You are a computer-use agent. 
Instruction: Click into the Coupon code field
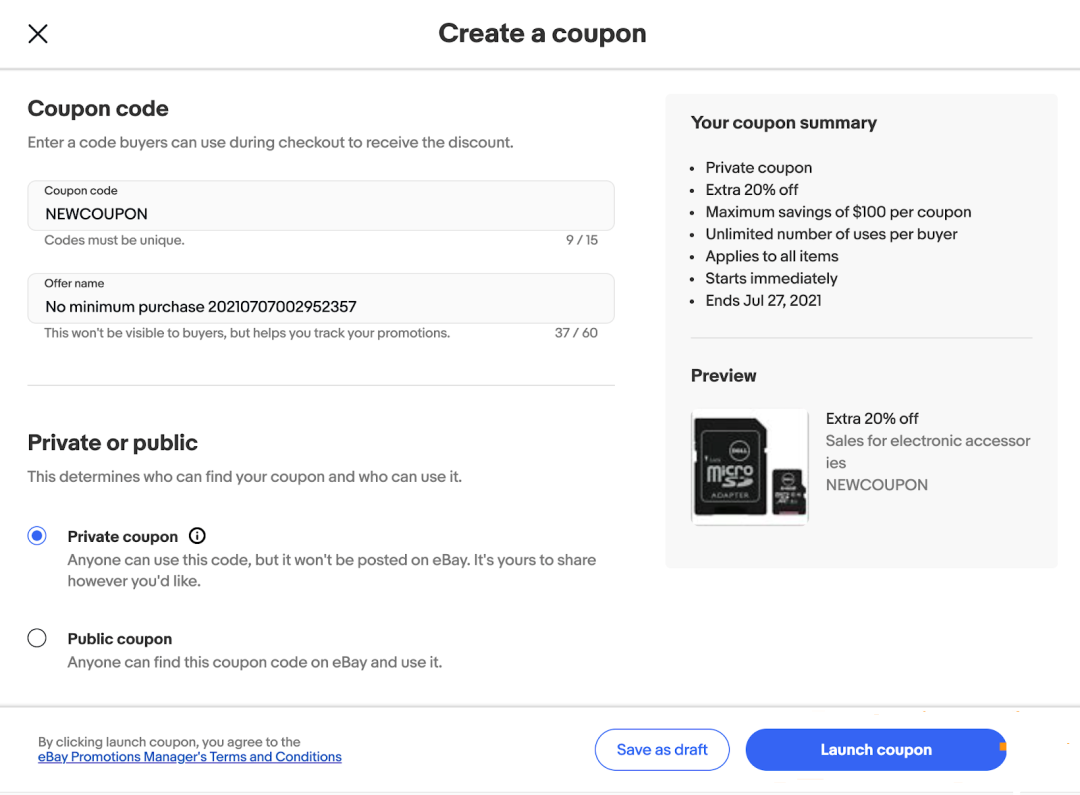click(320, 213)
